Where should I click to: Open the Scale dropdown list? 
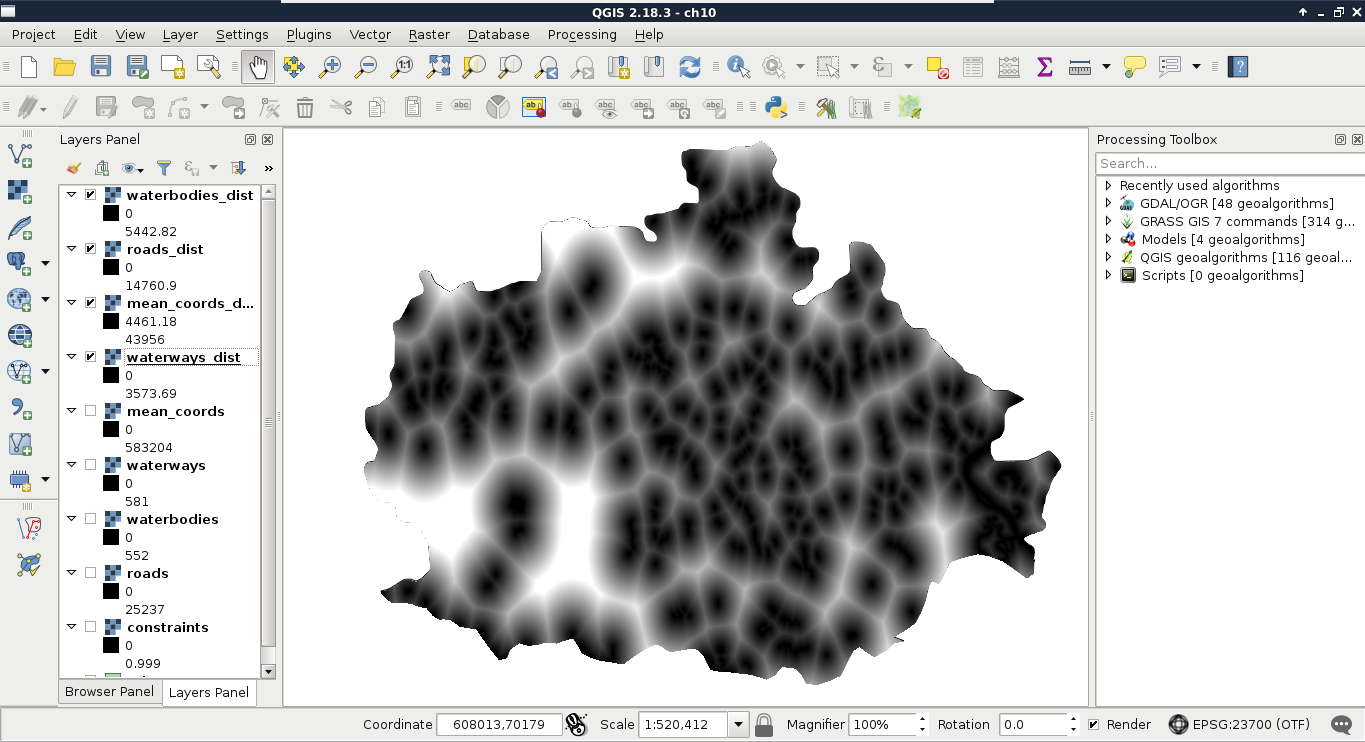point(738,724)
